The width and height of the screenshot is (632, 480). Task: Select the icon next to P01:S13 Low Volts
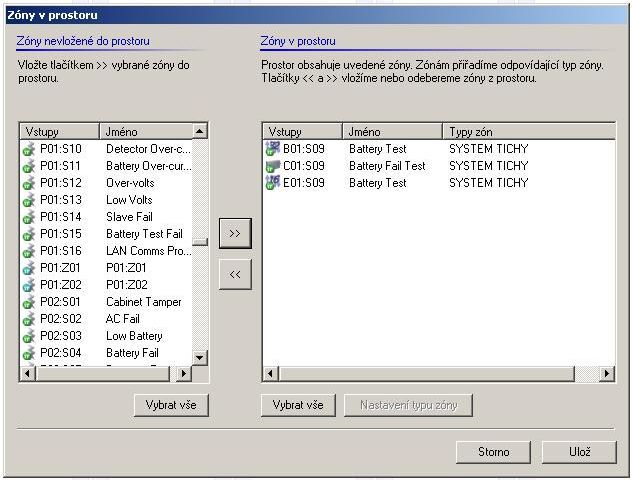click(x=28, y=200)
